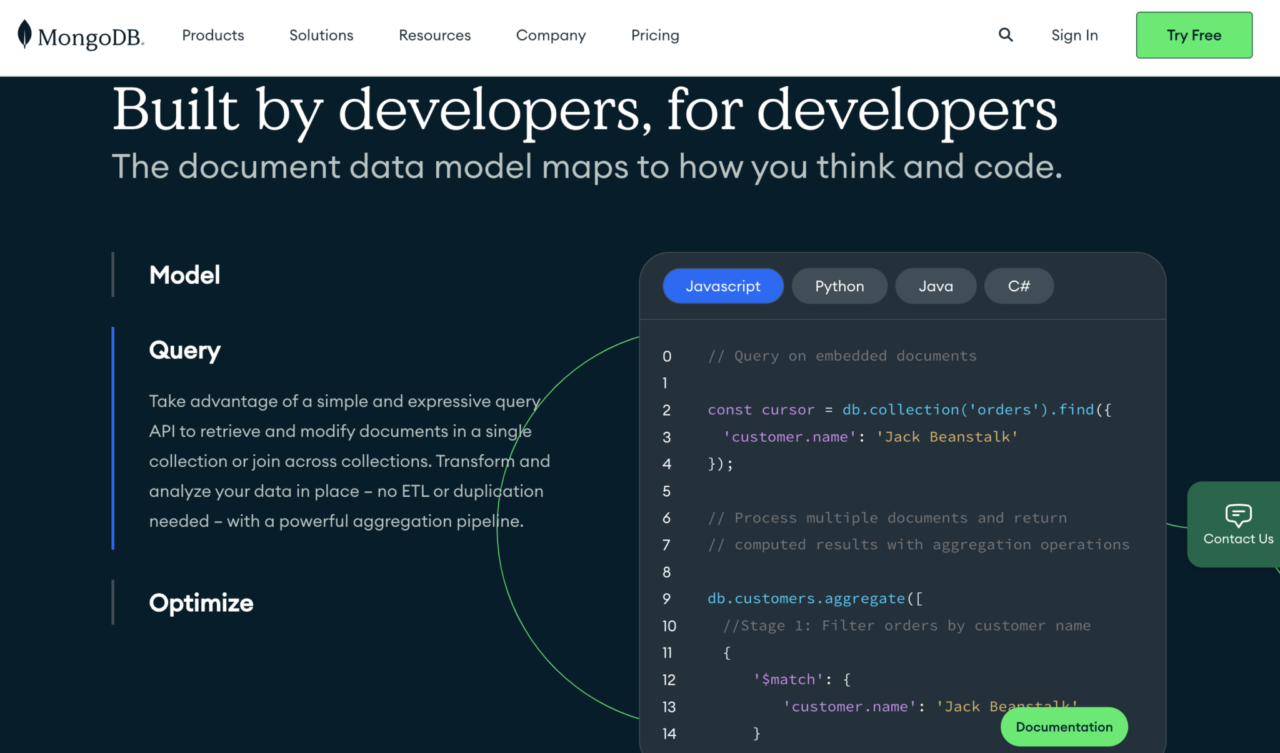
Task: Click the 'The document data model maps' subheading
Action: pyautogui.click(x=587, y=166)
